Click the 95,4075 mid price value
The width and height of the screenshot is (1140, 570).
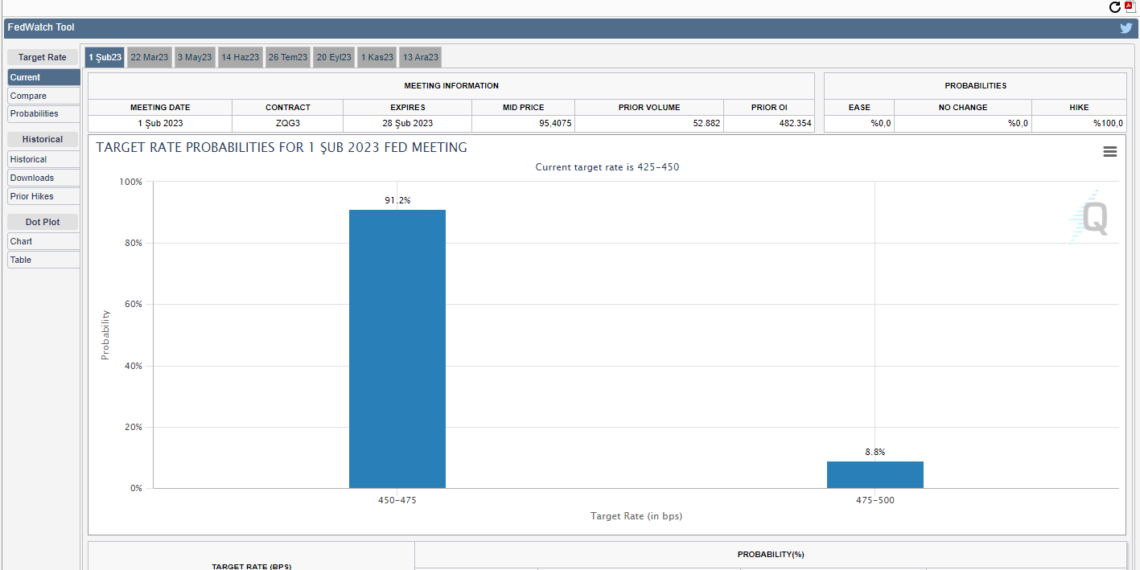click(x=554, y=124)
